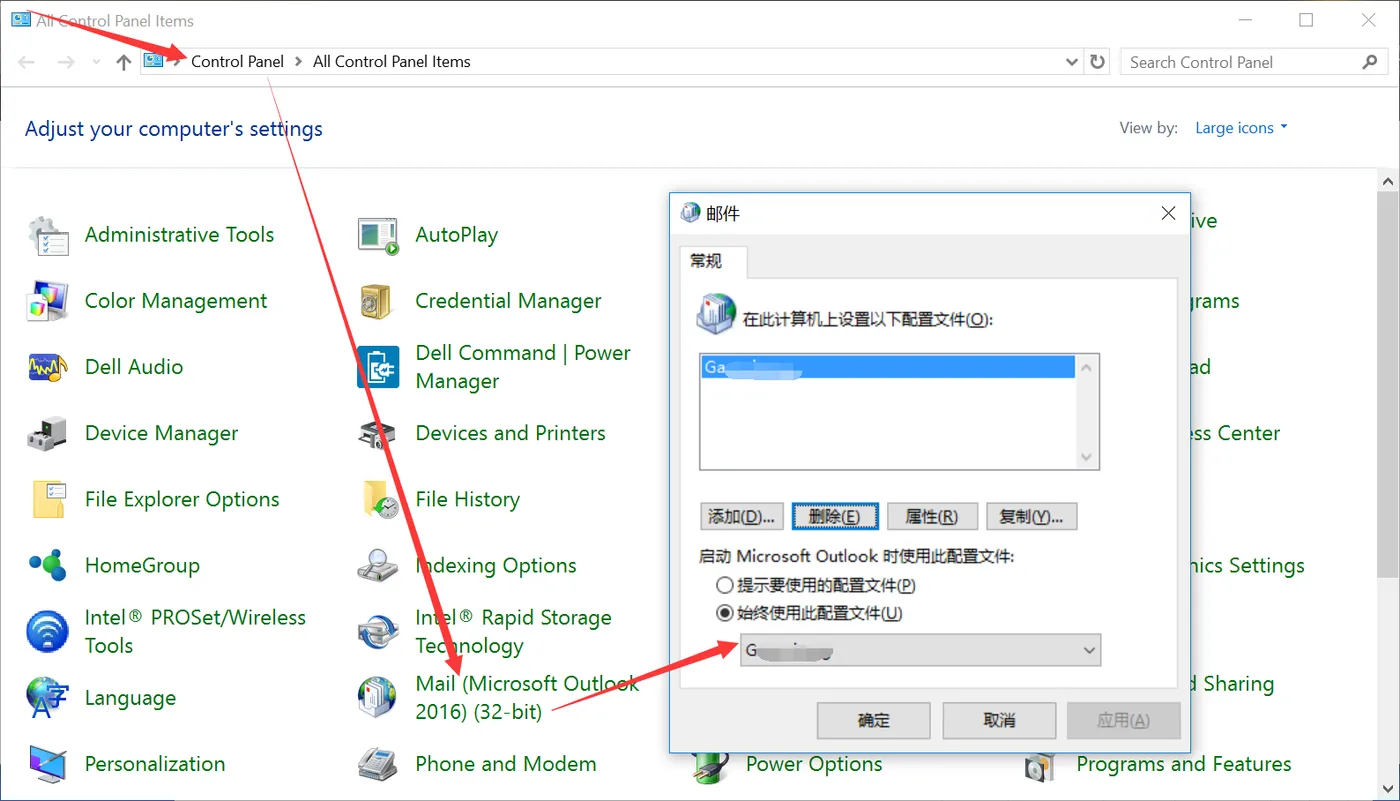Open the Dell Command Power Manager icon

379,367
